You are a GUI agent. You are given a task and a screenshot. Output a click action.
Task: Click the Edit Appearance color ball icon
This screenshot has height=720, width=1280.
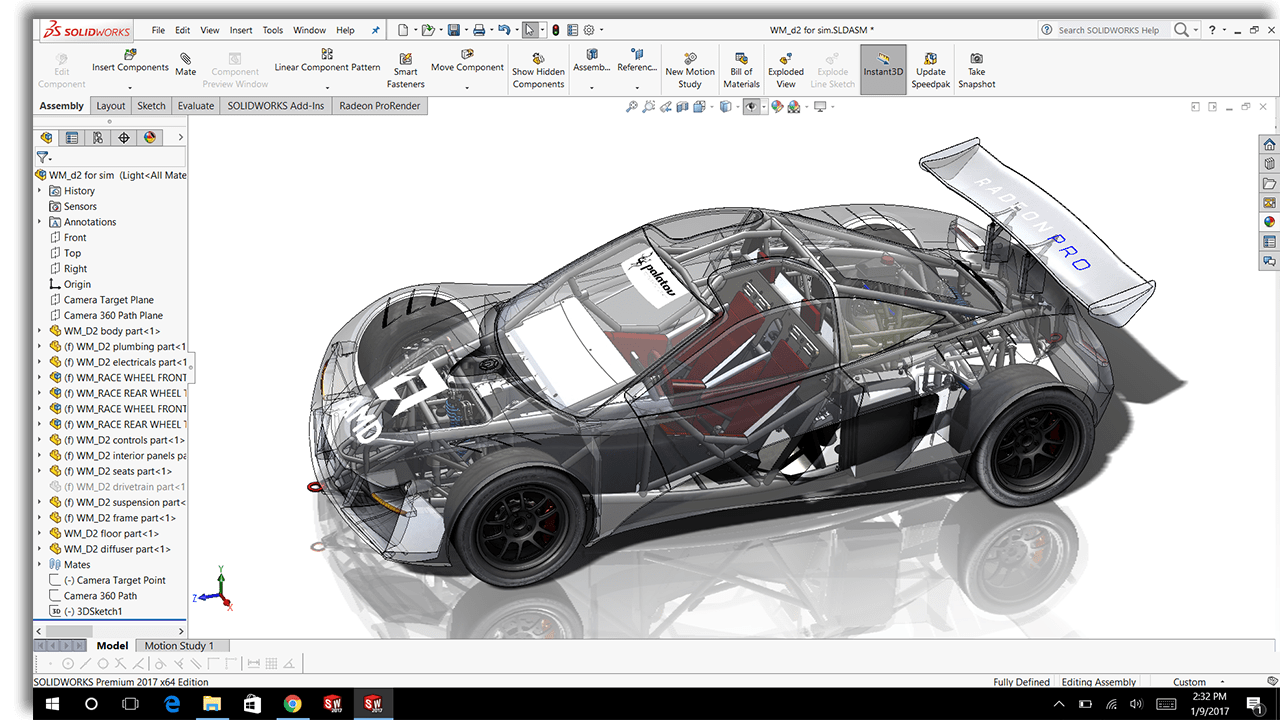(x=777, y=107)
